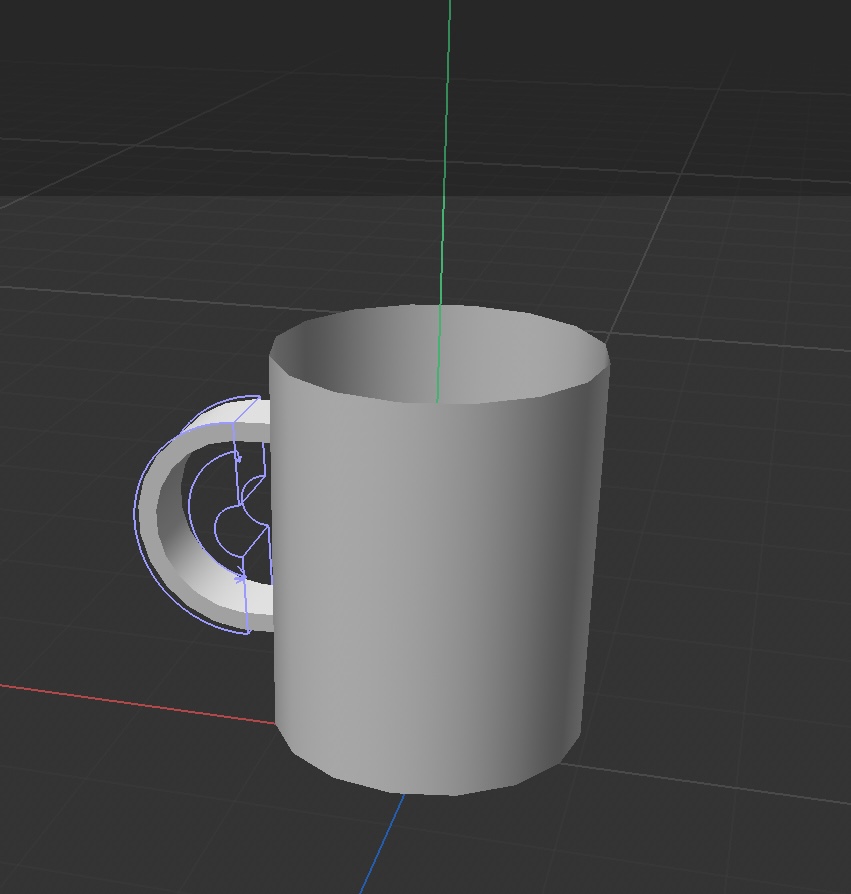Select the purple spline outline on the handle

click(x=135, y=516)
